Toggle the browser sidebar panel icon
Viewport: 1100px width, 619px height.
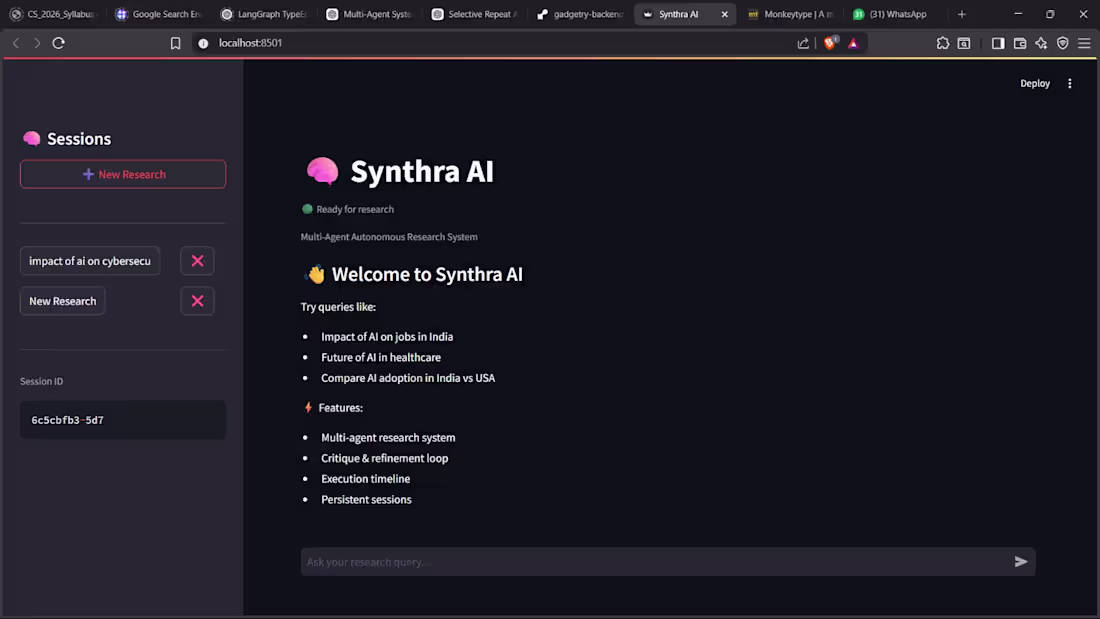[998, 43]
